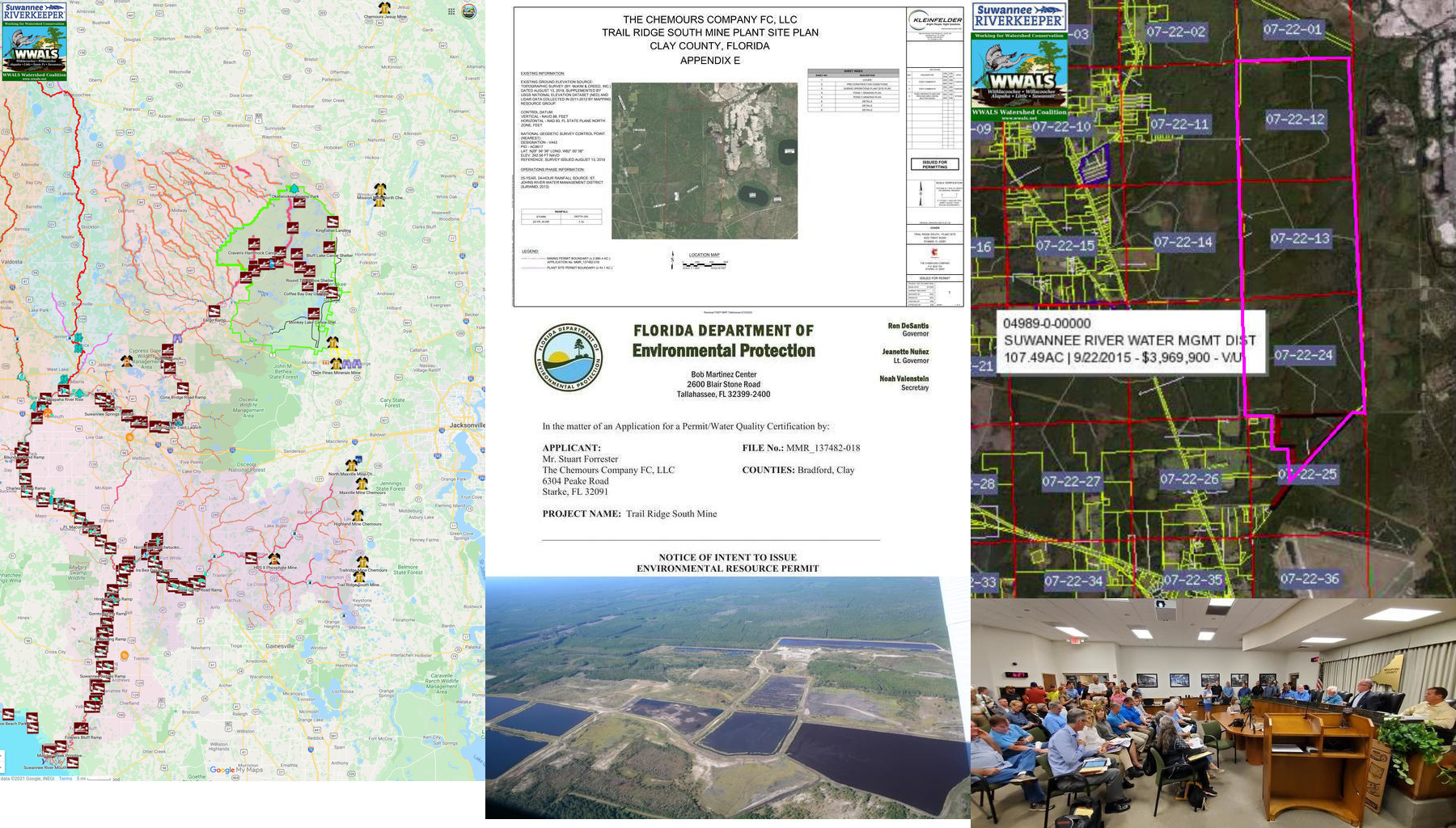Open the Google apps grid icon
Image resolution: width=1456 pixels, height=828 pixels.
coord(451,11)
